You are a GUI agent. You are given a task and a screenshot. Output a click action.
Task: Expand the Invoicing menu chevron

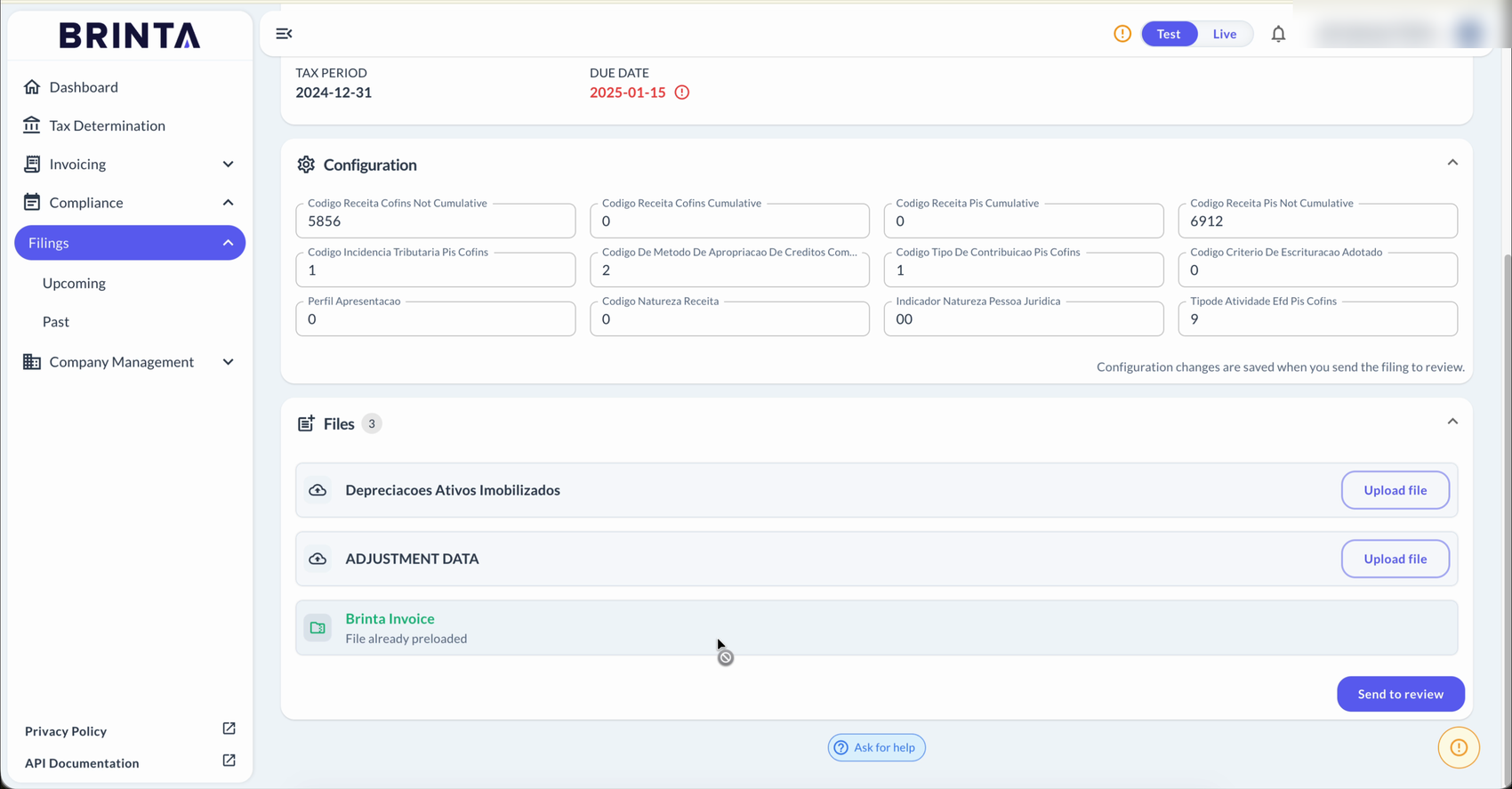(229, 165)
